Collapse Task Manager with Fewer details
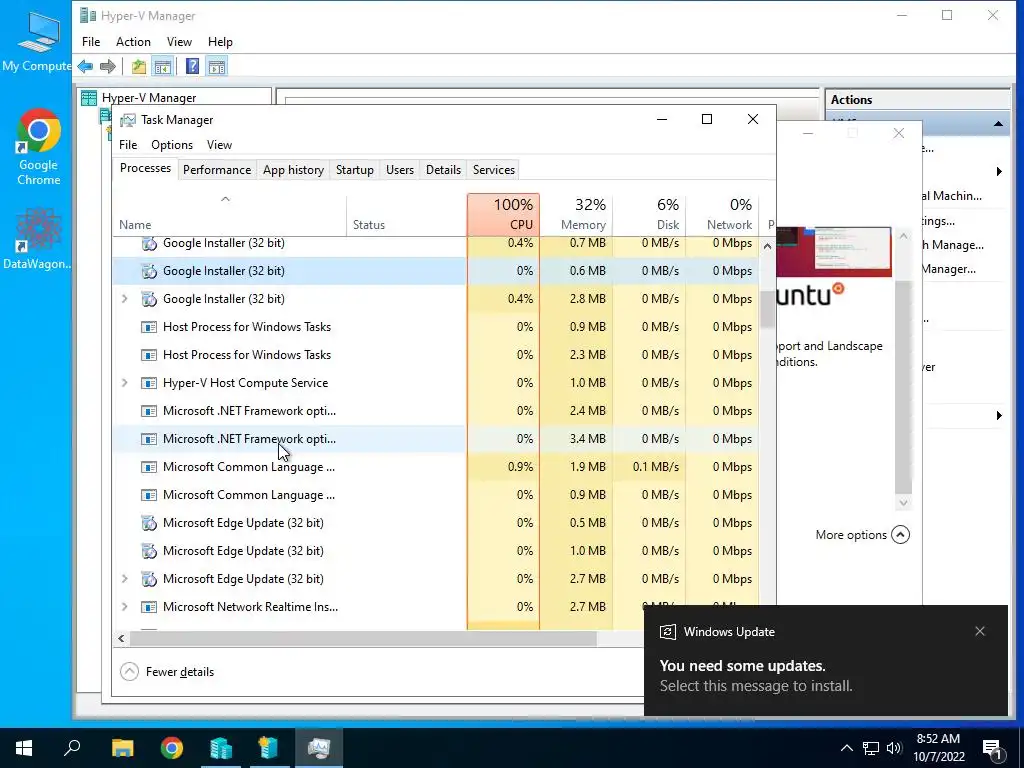This screenshot has height=768, width=1024. pyautogui.click(x=167, y=671)
